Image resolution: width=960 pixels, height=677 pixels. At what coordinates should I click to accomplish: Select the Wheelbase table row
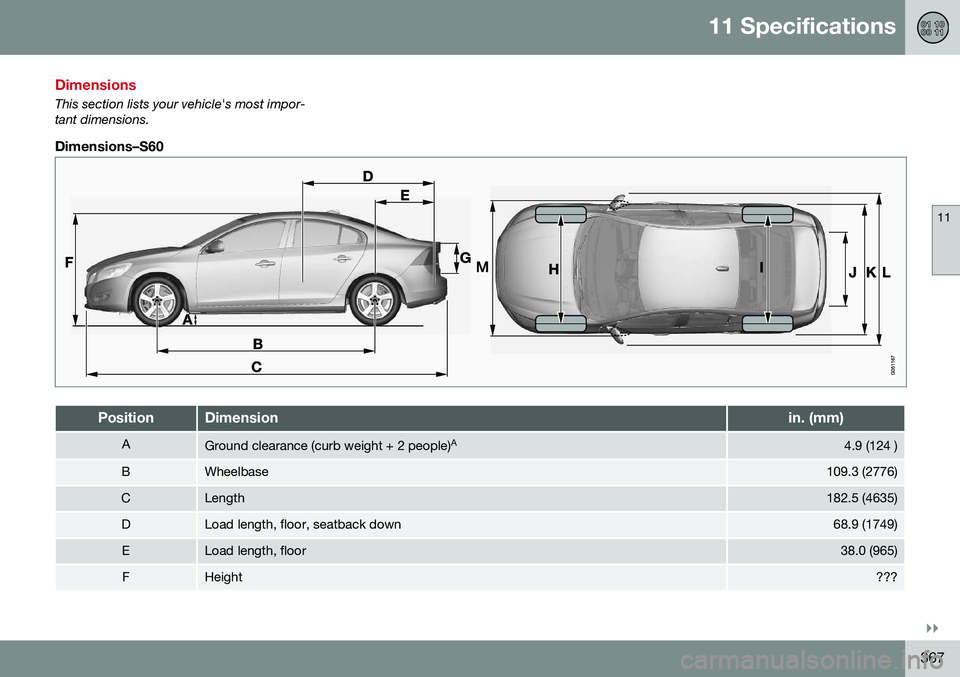pyautogui.click(x=480, y=471)
